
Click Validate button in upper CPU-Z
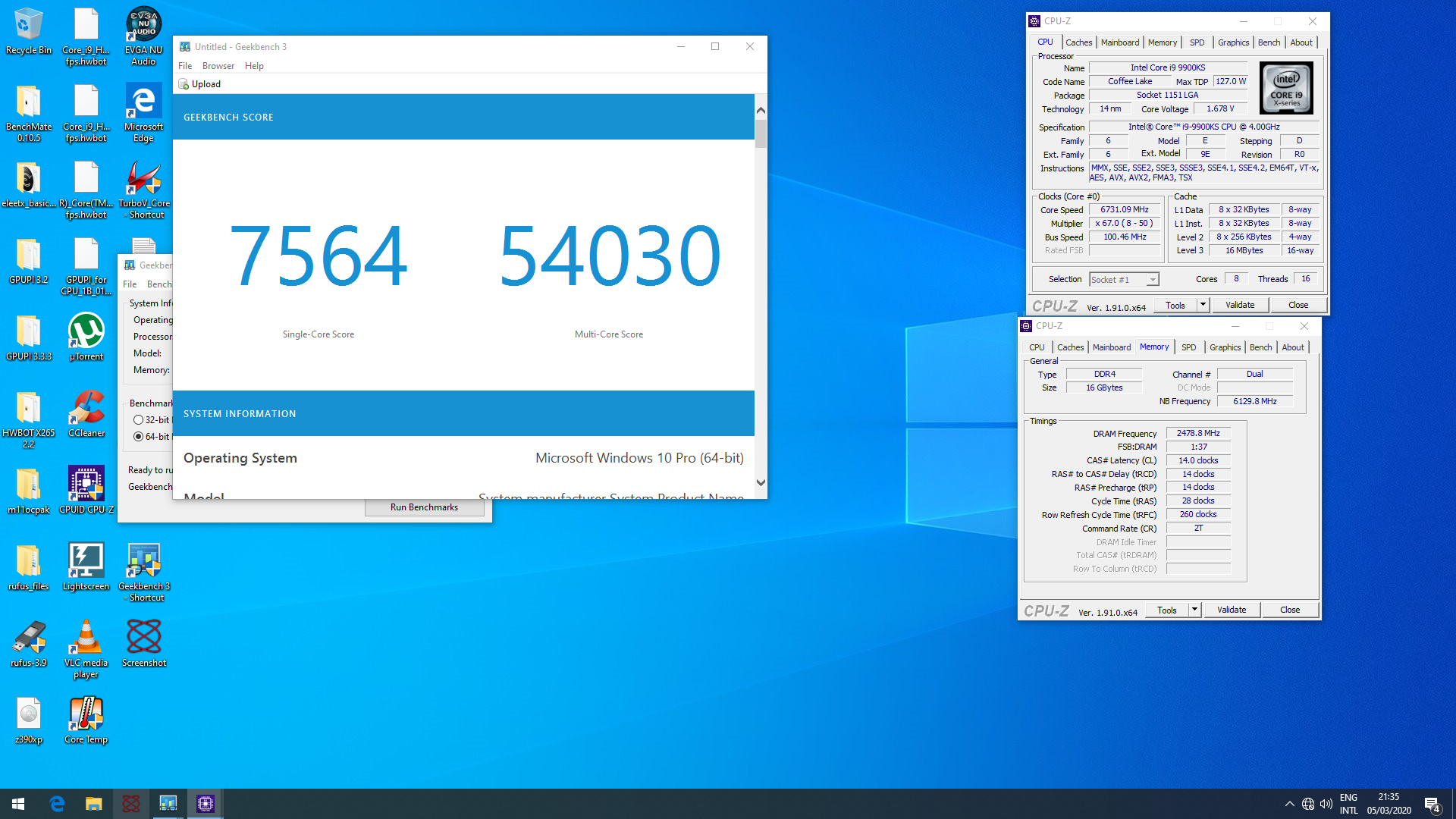[x=1240, y=305]
